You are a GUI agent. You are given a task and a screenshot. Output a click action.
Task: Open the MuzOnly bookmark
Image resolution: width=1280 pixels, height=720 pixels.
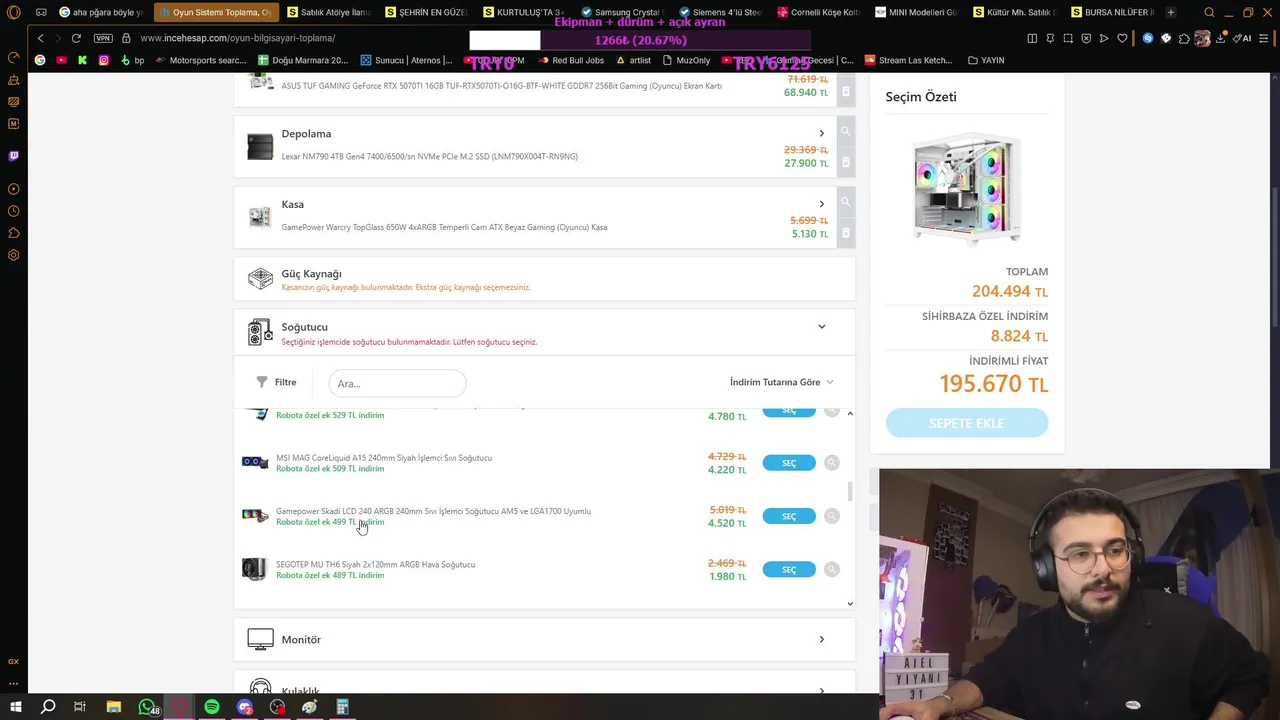coord(687,60)
